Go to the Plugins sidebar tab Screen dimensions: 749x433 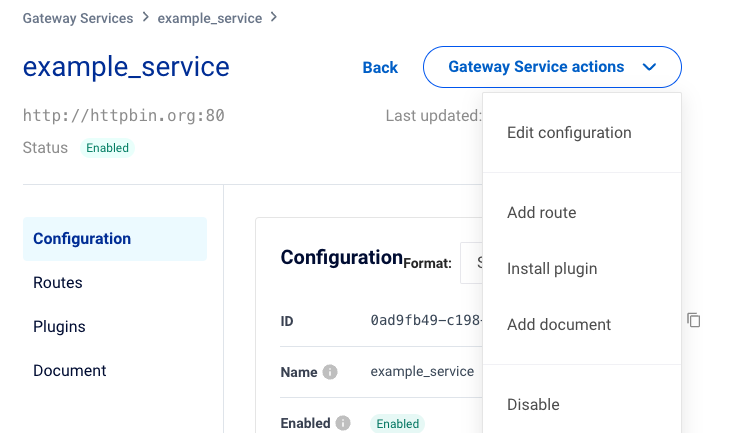pos(59,327)
